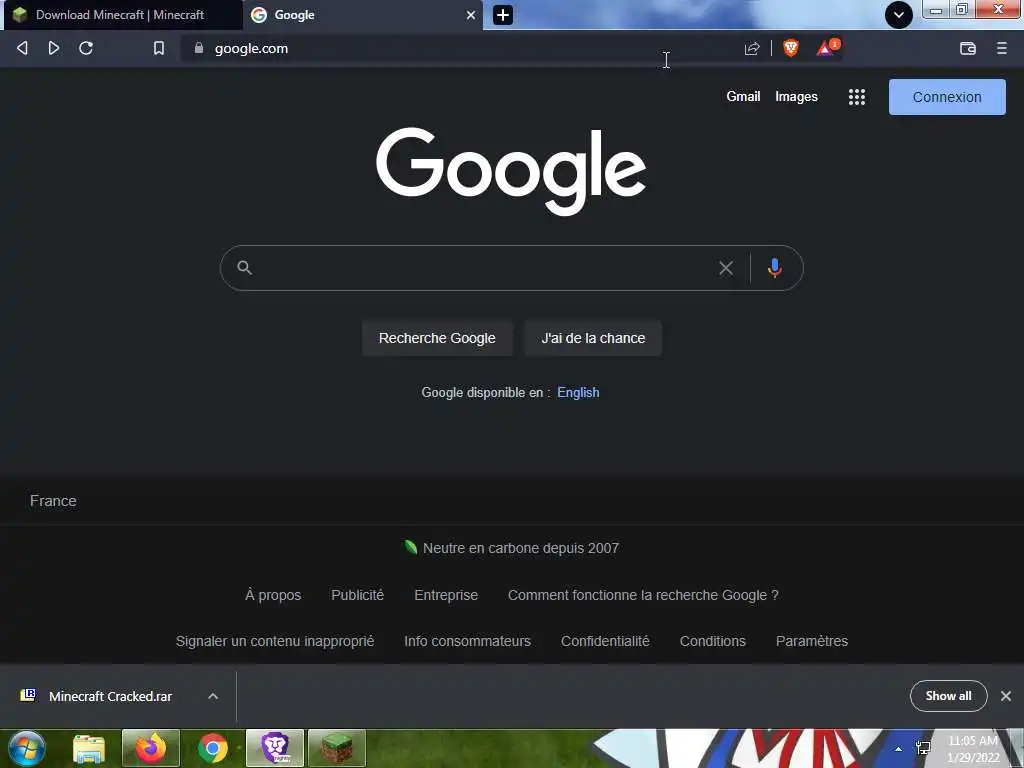The image size is (1024, 768).
Task: Launch Firefox from the taskbar
Action: point(151,748)
